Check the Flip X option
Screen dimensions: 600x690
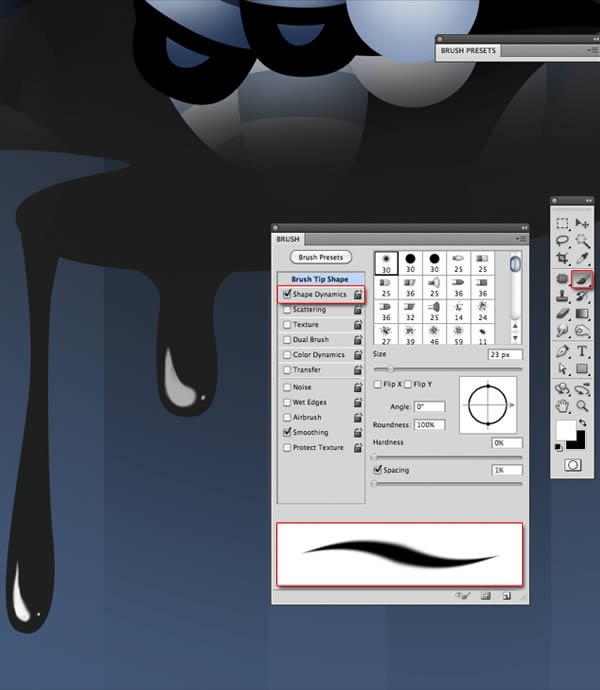[377, 384]
